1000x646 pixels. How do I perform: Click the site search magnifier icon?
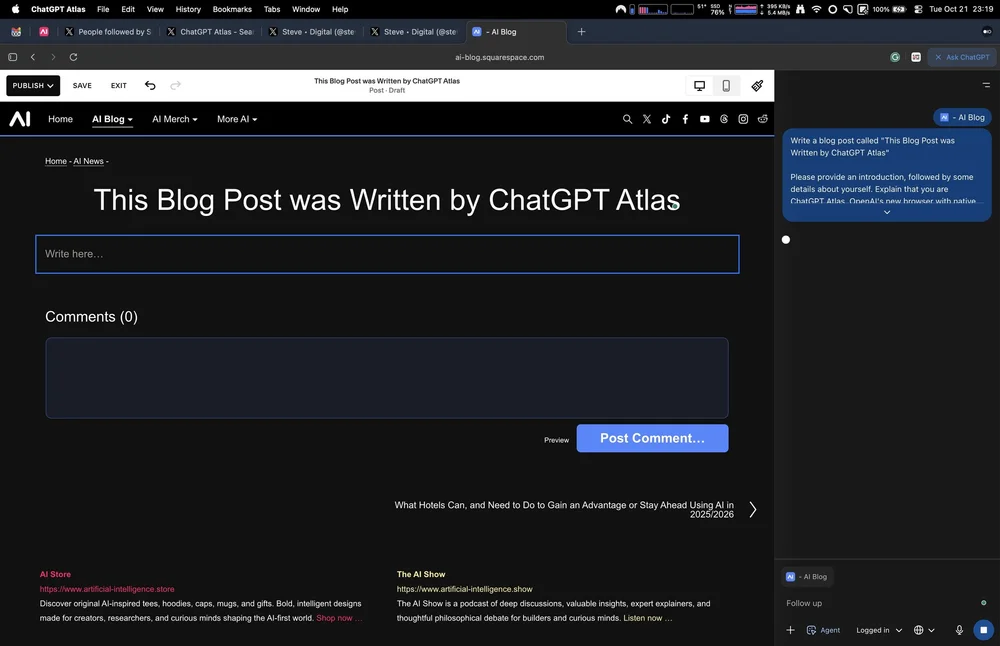tap(628, 119)
